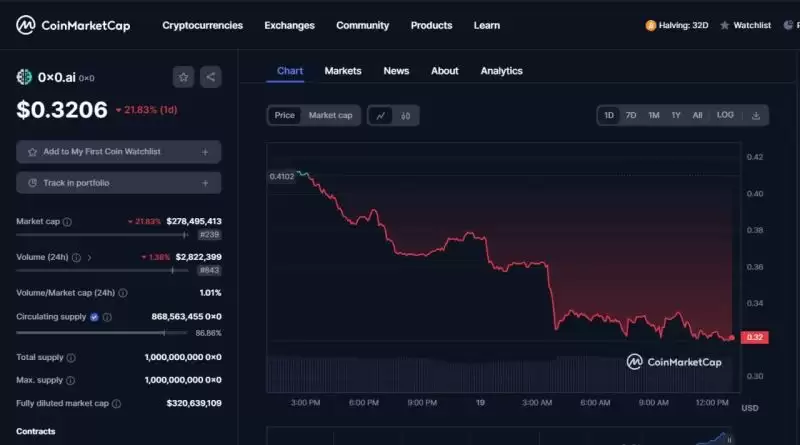Click the Market cap info icon
The height and width of the screenshot is (445, 800).
[x=67, y=221]
